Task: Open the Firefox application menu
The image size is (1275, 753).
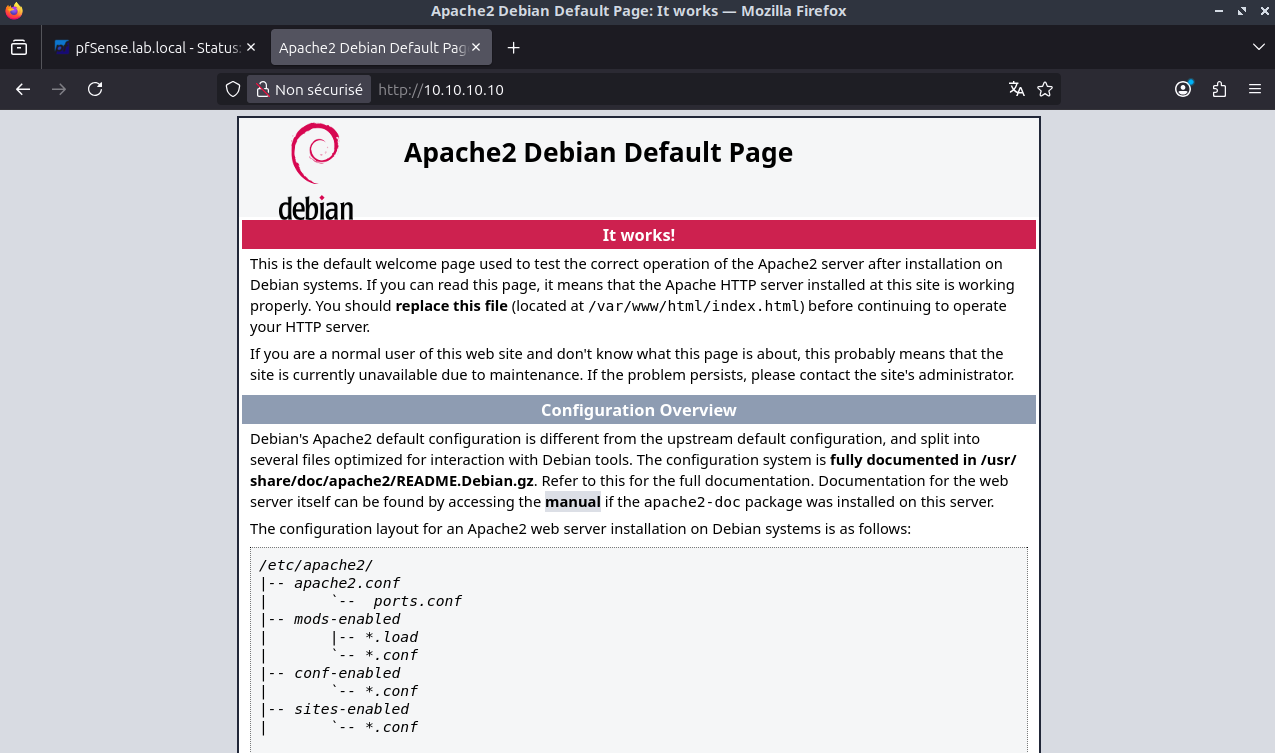Action: 1255,89
